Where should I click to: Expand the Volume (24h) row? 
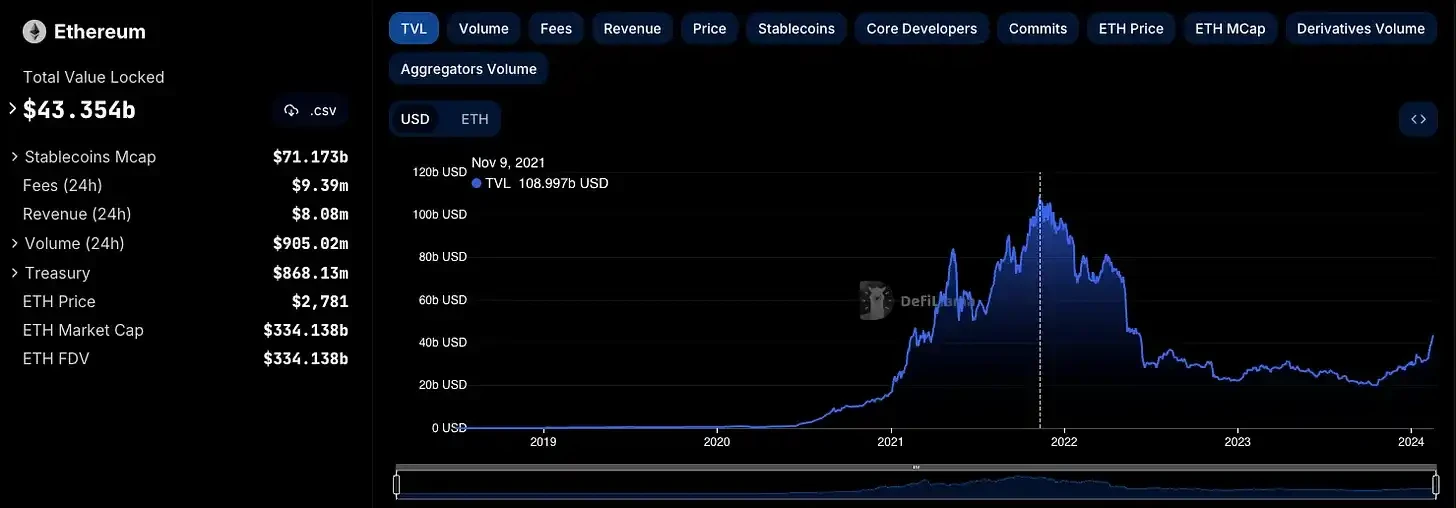click(14, 244)
